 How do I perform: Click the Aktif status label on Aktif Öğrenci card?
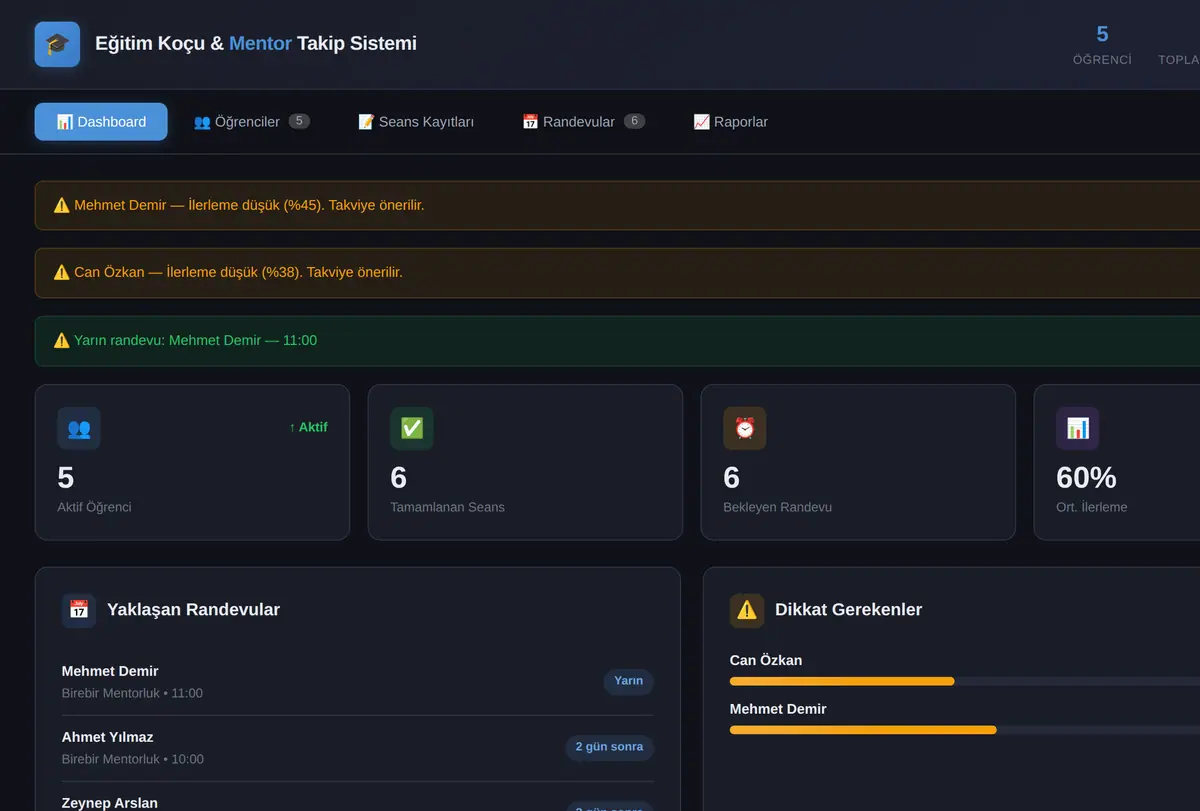pos(308,427)
